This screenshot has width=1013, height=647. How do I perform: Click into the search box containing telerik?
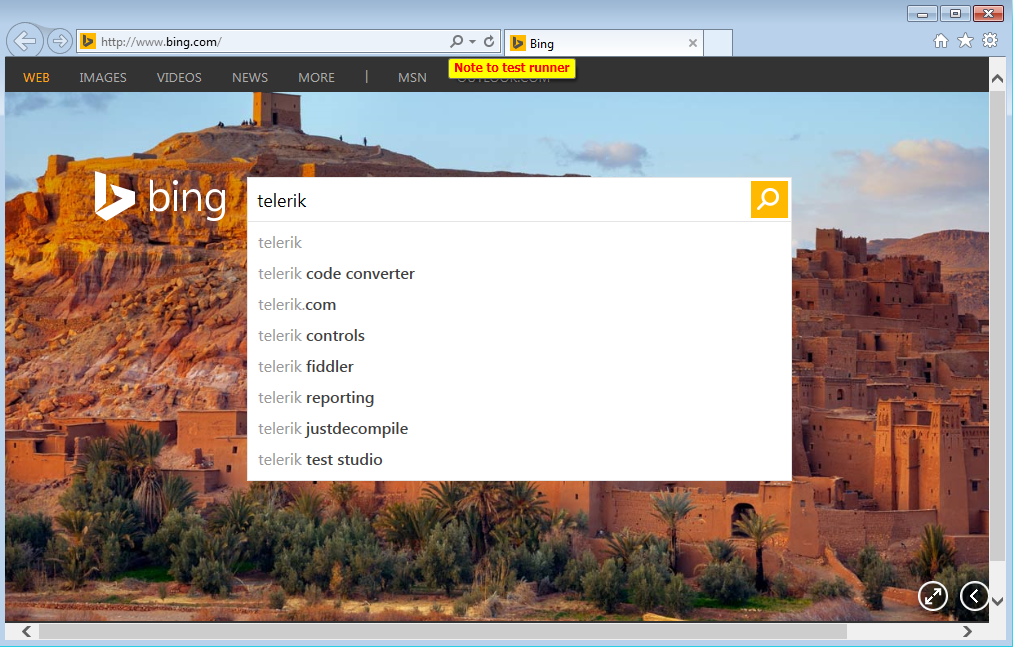(x=499, y=200)
